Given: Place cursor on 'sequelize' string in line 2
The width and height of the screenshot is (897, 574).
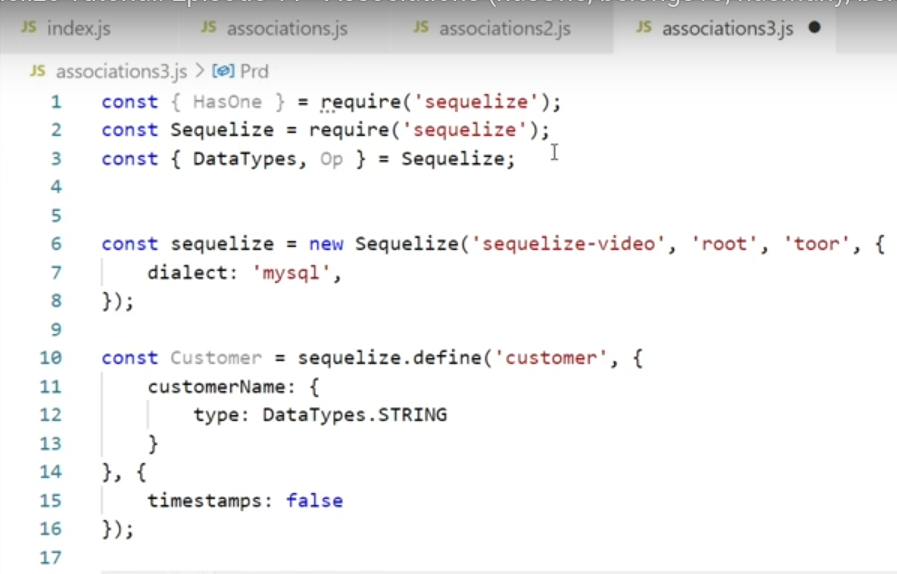Looking at the screenshot, I should coord(464,130).
